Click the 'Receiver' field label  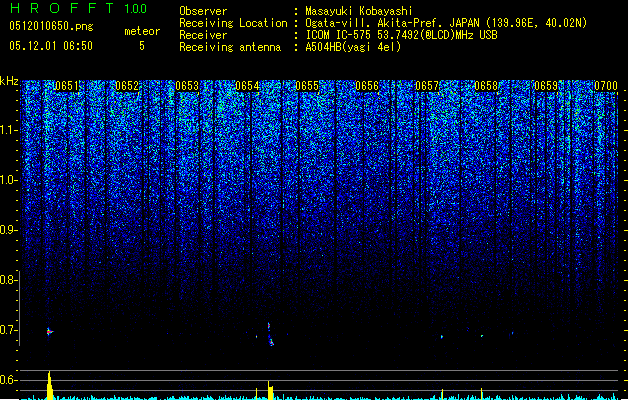pyautogui.click(x=203, y=35)
